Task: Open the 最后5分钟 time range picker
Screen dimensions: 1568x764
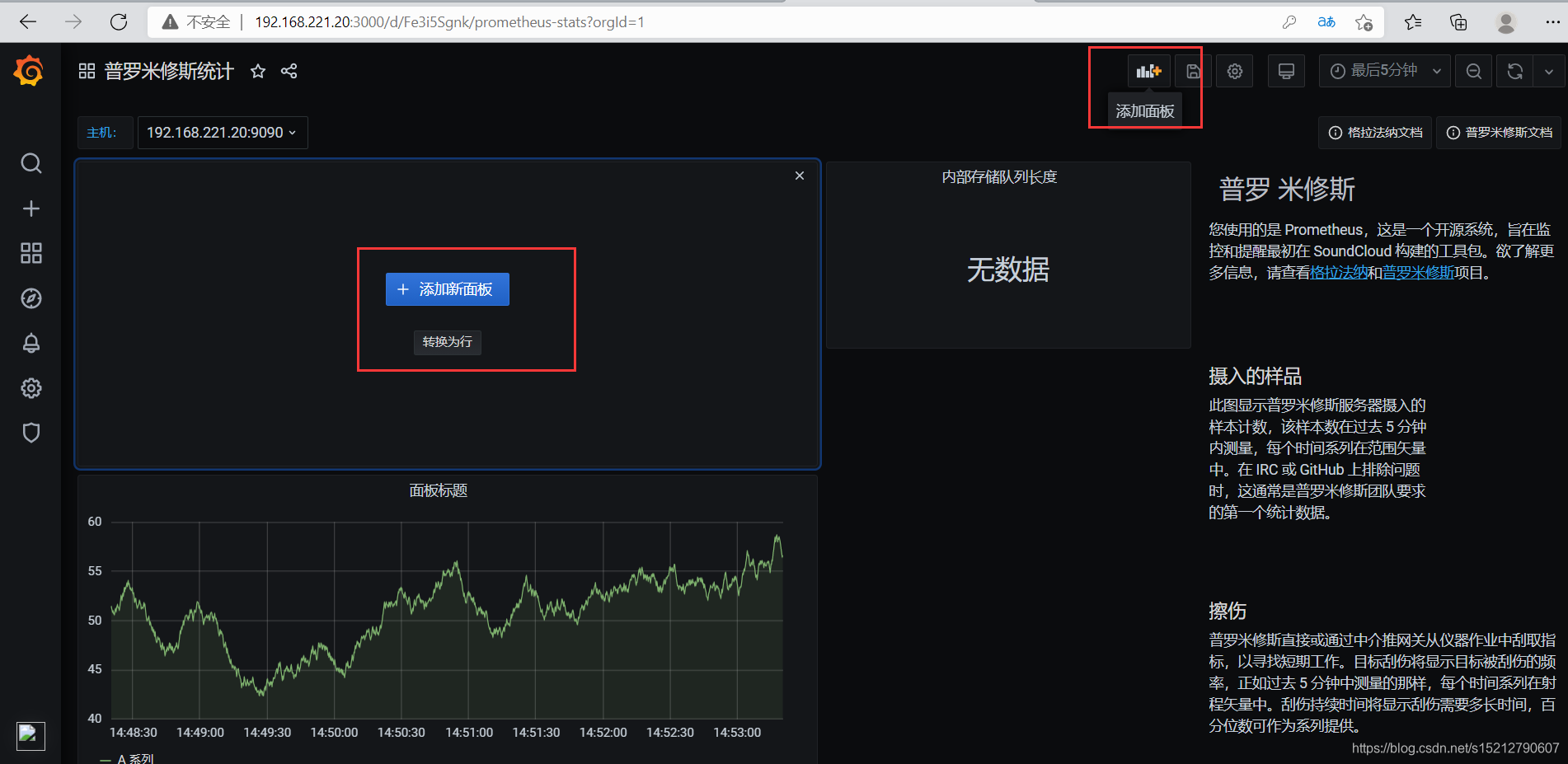Action: tap(1385, 71)
